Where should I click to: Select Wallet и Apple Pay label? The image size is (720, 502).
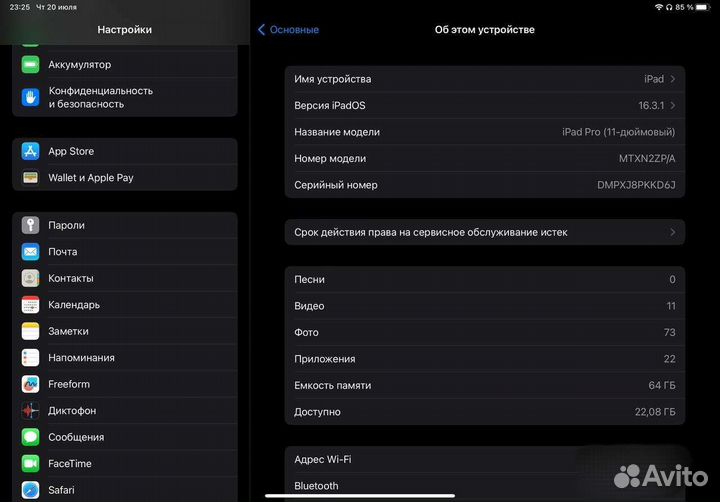(91, 178)
